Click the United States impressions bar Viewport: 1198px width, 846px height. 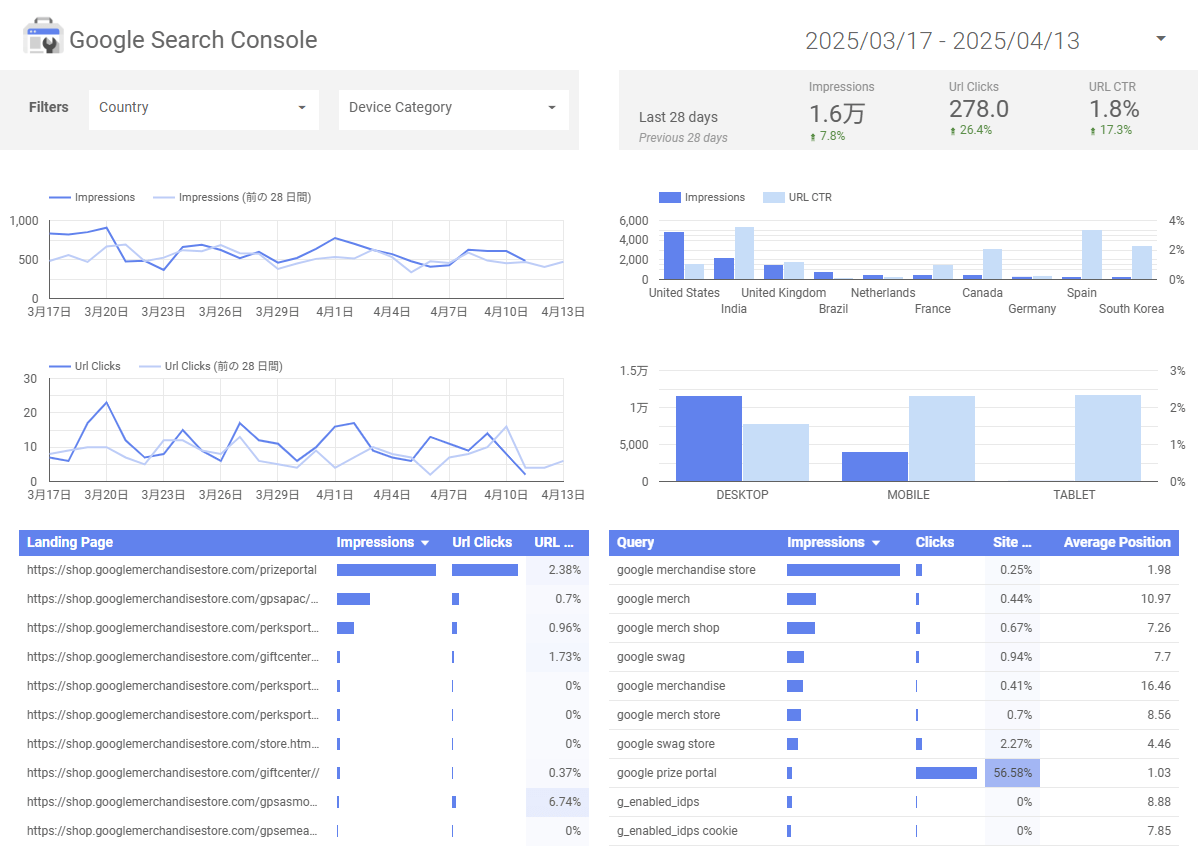pos(674,256)
